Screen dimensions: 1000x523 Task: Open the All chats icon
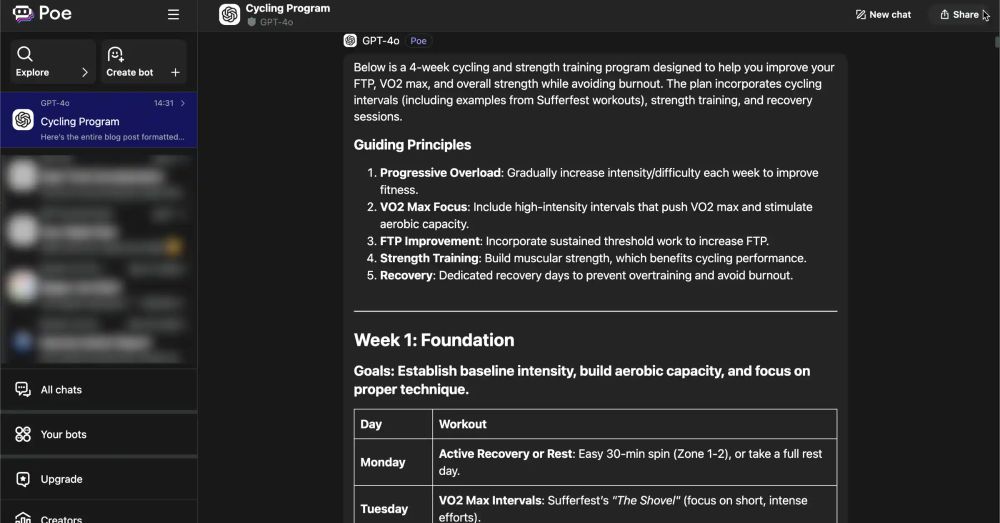coord(23,389)
